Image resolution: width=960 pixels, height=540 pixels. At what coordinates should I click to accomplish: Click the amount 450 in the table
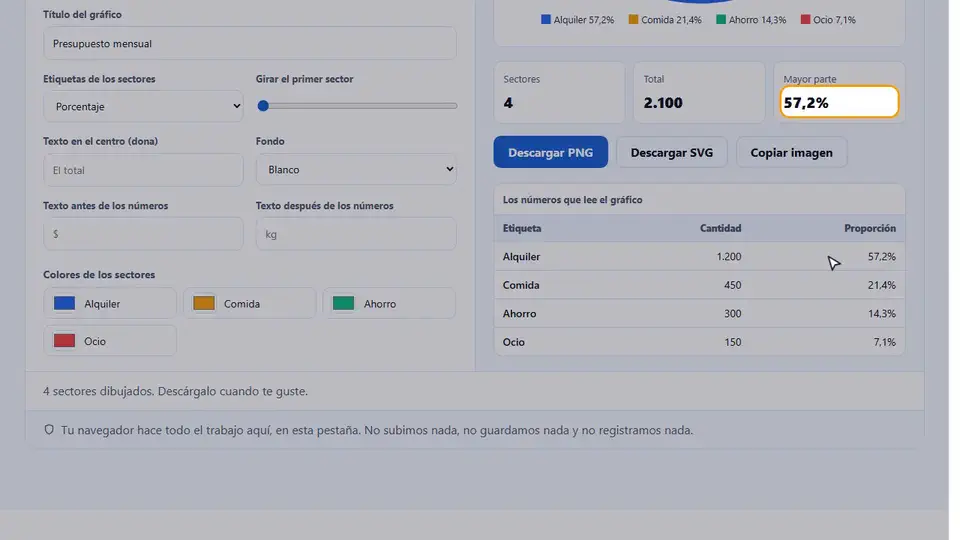732,285
